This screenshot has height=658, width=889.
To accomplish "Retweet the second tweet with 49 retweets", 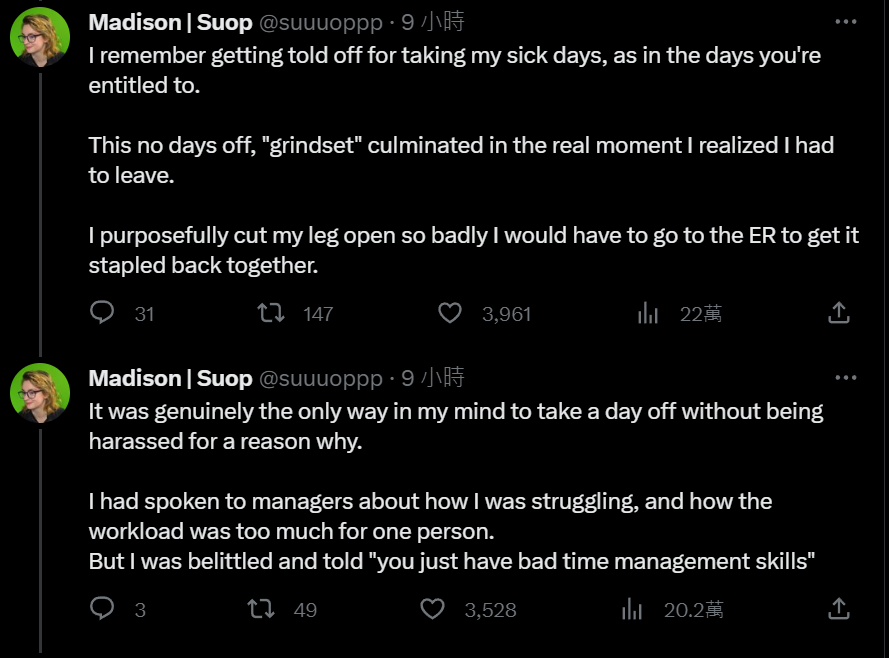I will (x=261, y=608).
